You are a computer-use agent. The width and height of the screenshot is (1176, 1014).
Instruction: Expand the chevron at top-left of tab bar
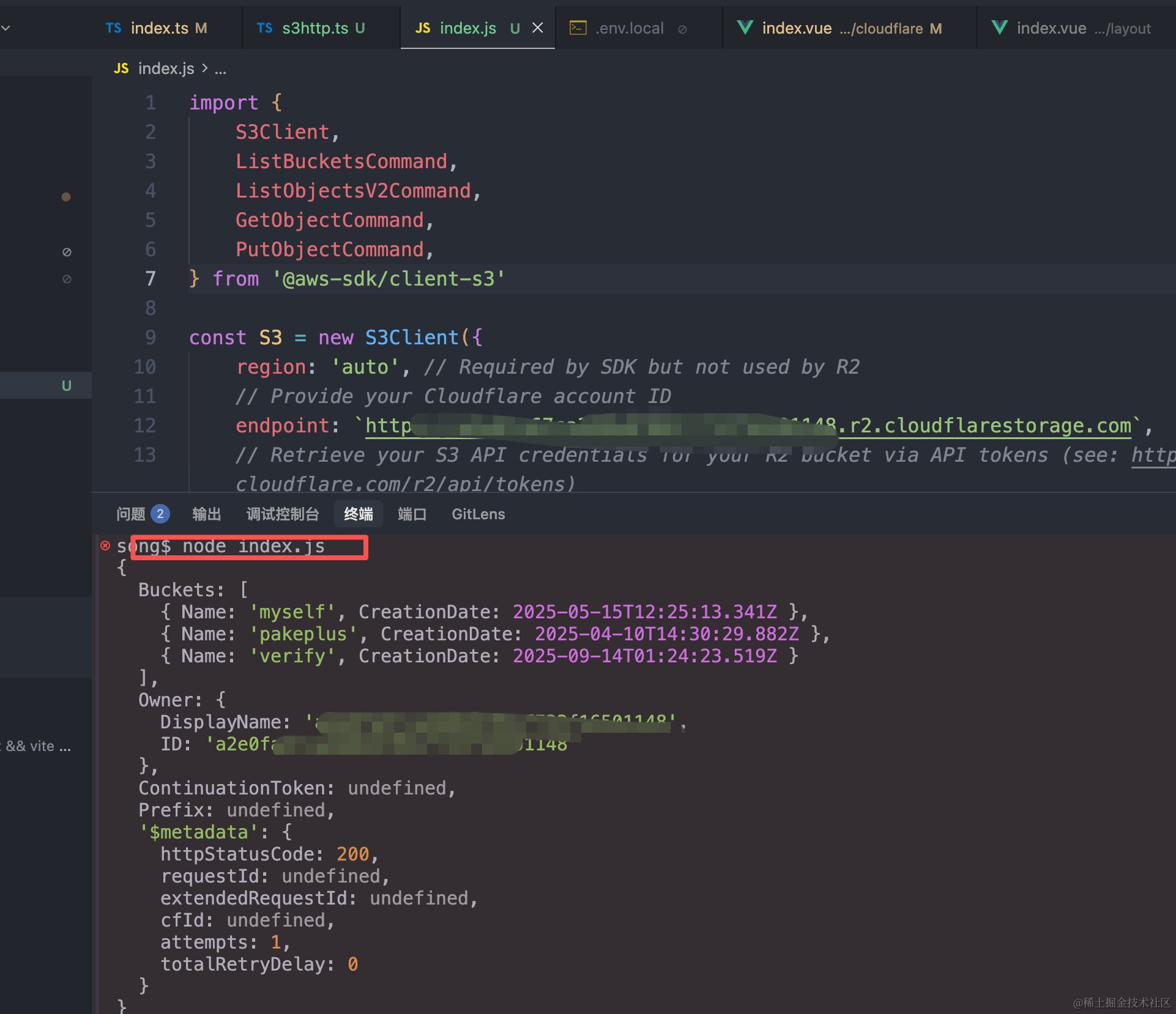tap(6, 28)
